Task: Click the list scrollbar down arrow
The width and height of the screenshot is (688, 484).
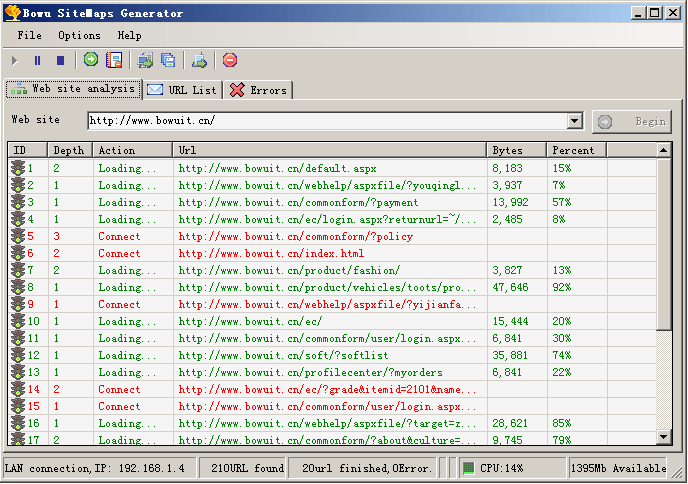Action: (x=663, y=437)
